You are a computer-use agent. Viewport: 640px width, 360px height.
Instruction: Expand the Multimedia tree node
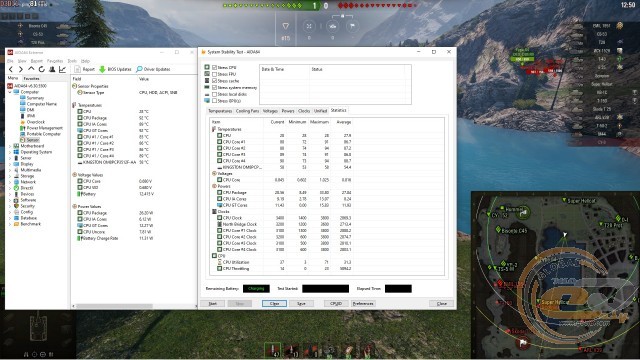[10, 170]
